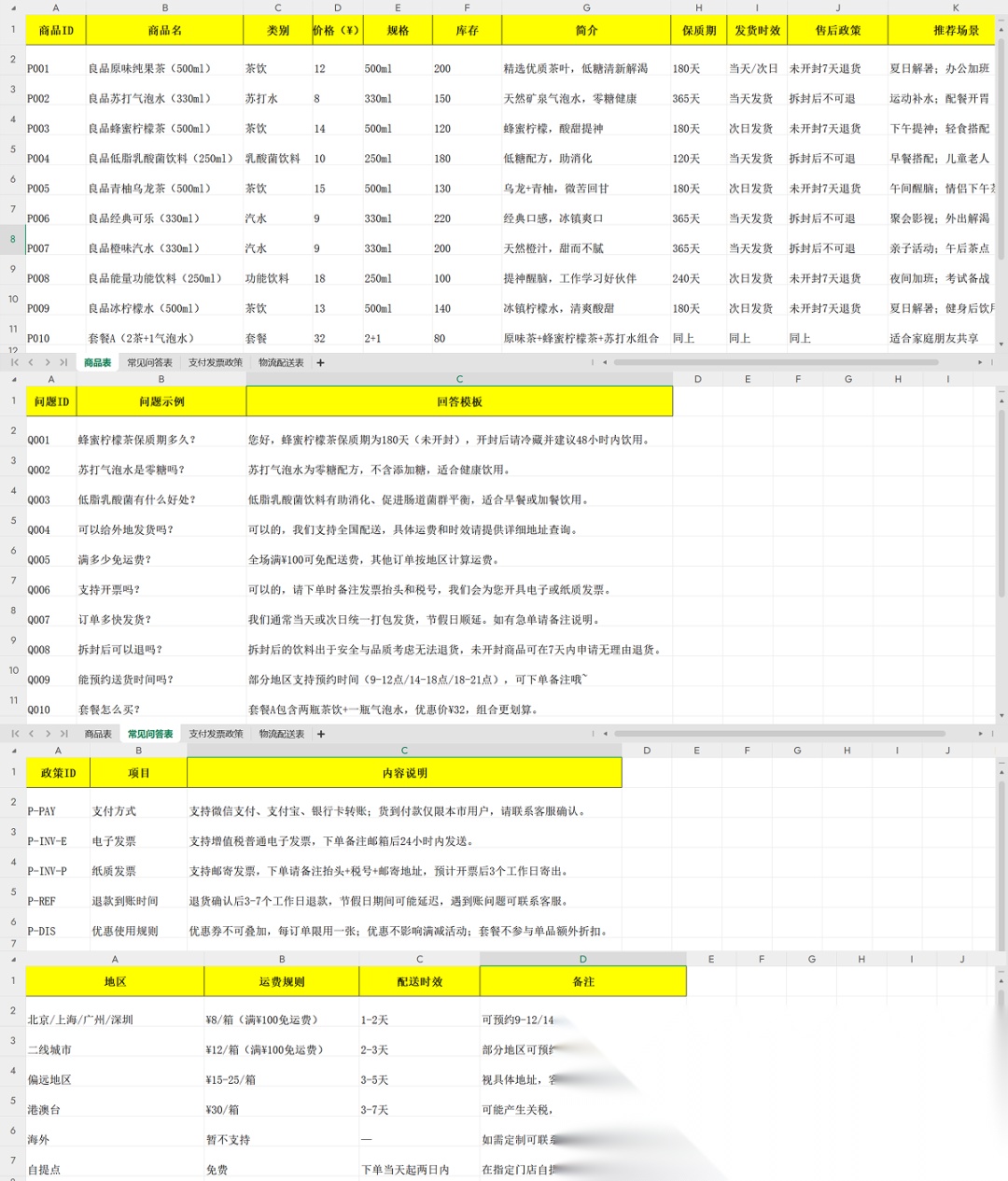The image size is (1008, 1181).
Task: Select cell P-REF in policy sheet
Action: point(58,894)
